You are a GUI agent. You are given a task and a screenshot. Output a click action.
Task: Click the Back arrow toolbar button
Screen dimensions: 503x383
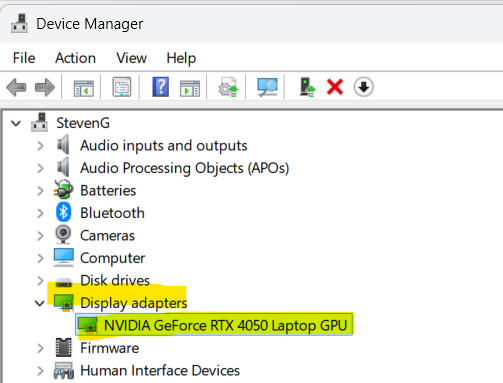(16, 87)
